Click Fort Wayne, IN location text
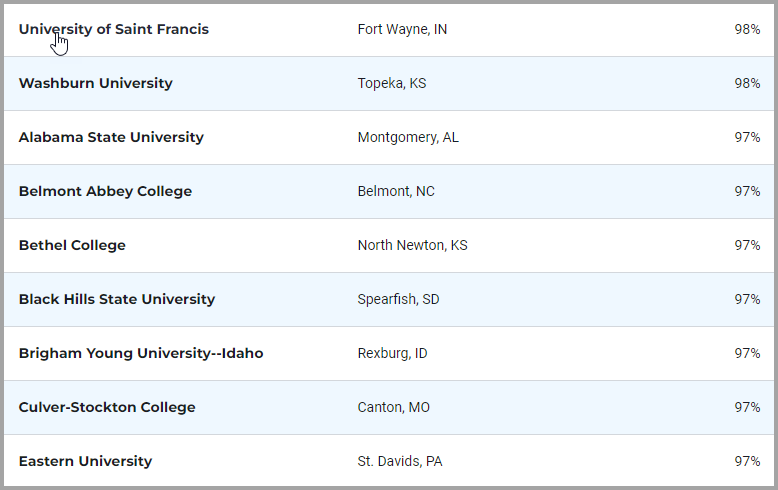 point(402,30)
